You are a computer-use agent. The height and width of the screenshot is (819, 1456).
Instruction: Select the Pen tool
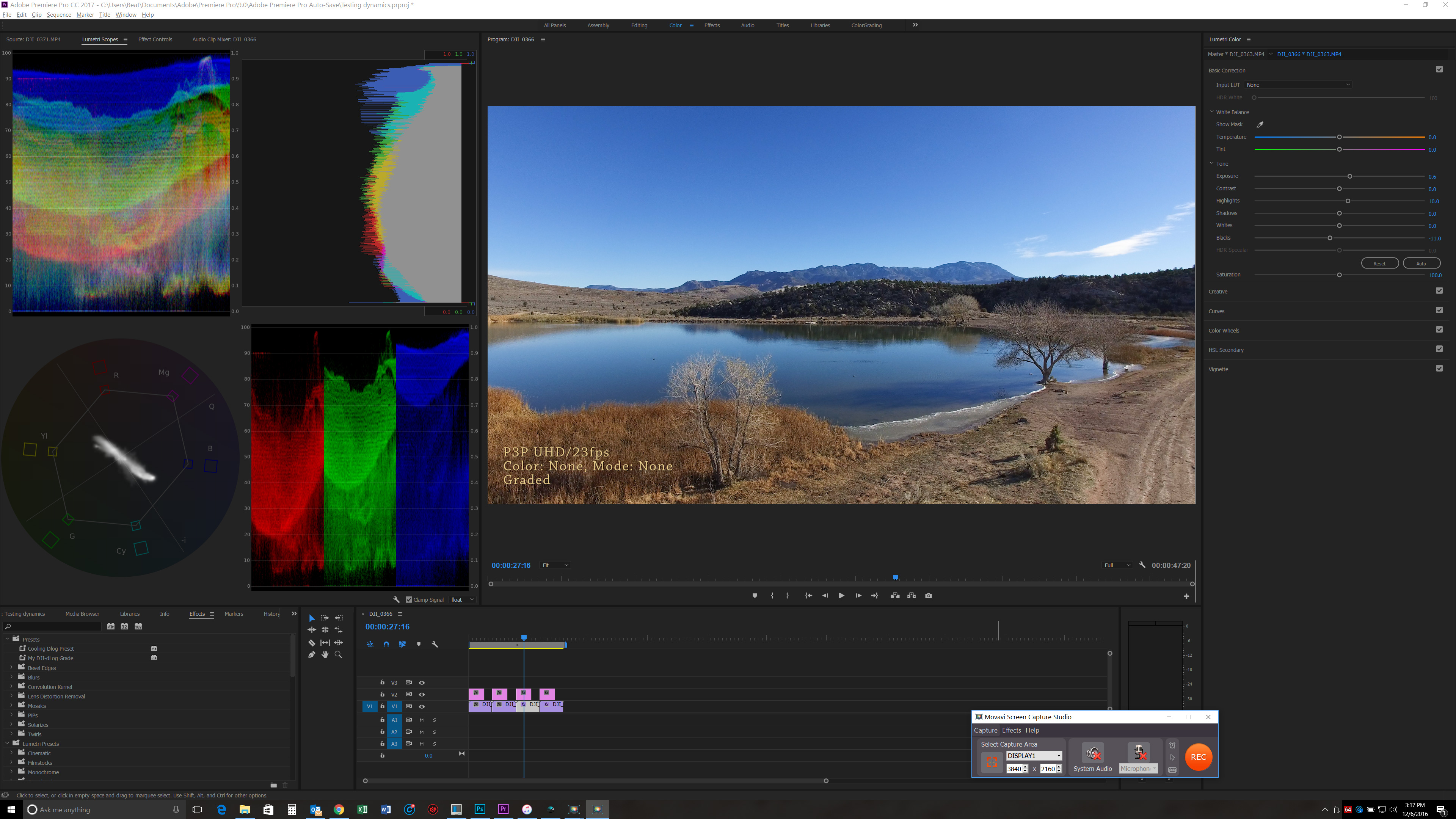point(311,654)
